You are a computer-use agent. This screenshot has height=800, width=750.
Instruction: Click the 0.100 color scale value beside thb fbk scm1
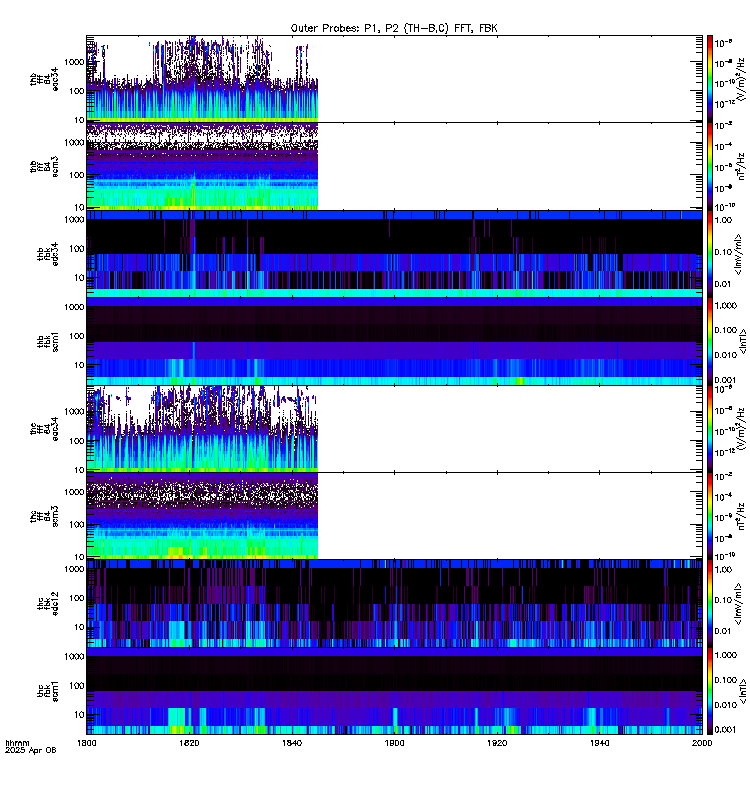[x=726, y=330]
